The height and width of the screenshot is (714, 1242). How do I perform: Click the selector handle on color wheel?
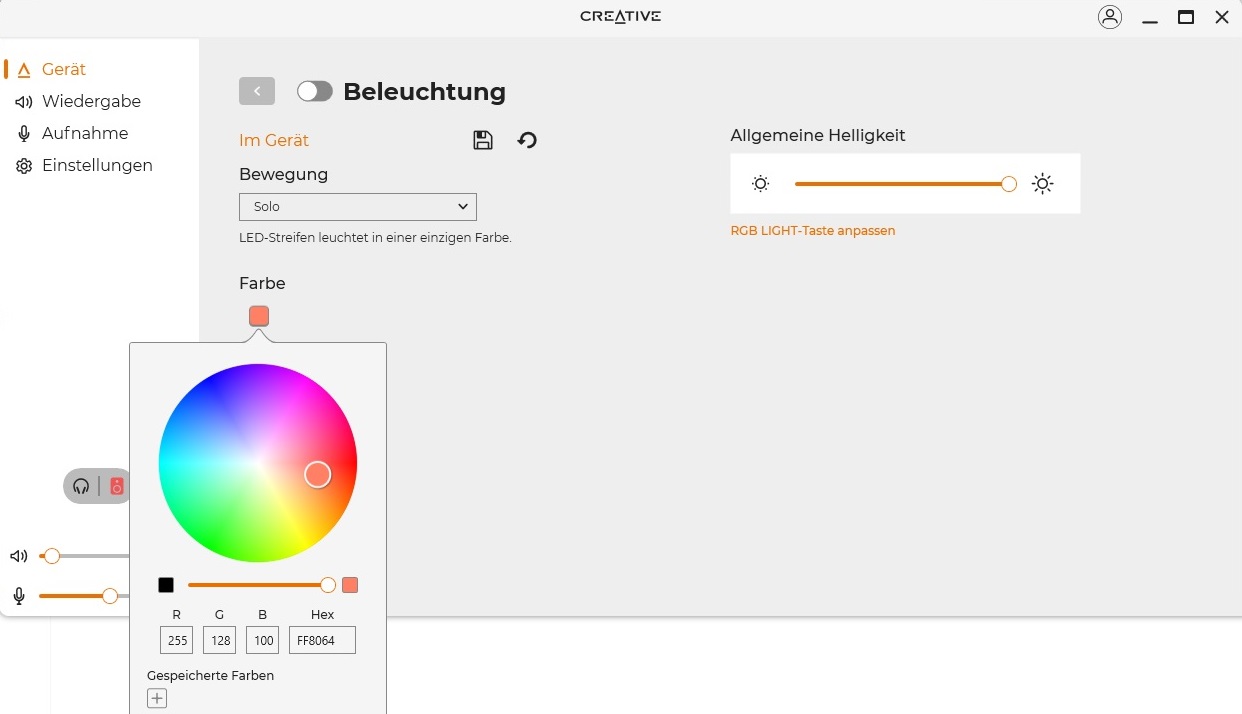tap(318, 474)
